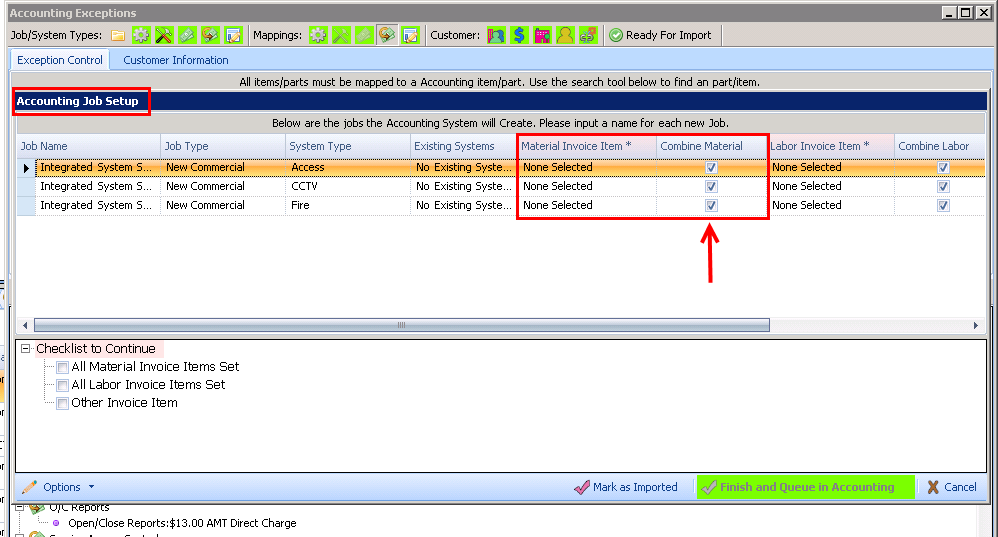
Task: Sort by the Job Name column header
Action: pos(88,146)
